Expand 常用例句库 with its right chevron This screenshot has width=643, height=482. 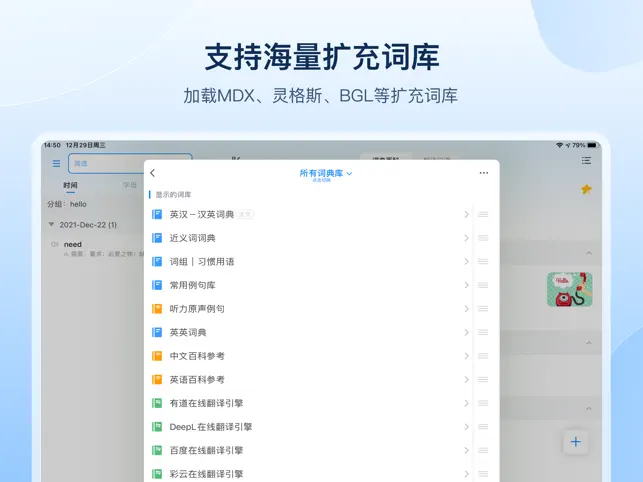tap(466, 285)
